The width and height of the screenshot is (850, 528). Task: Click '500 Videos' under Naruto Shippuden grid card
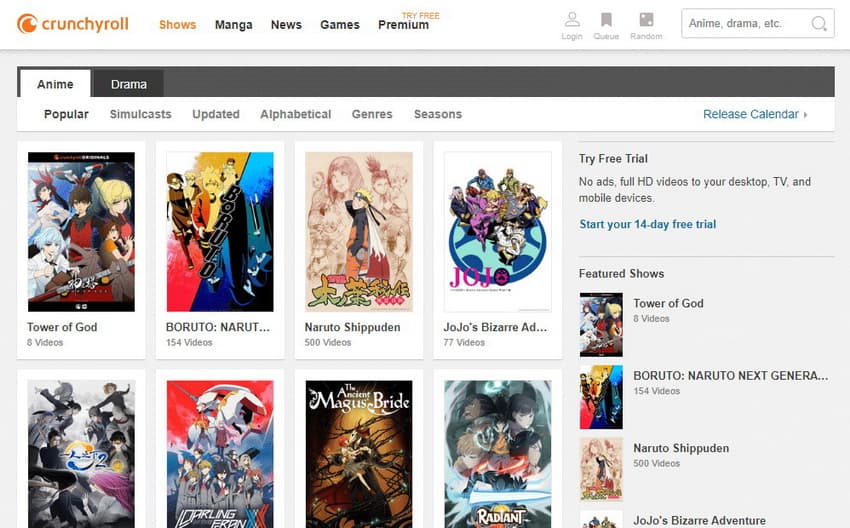328,343
